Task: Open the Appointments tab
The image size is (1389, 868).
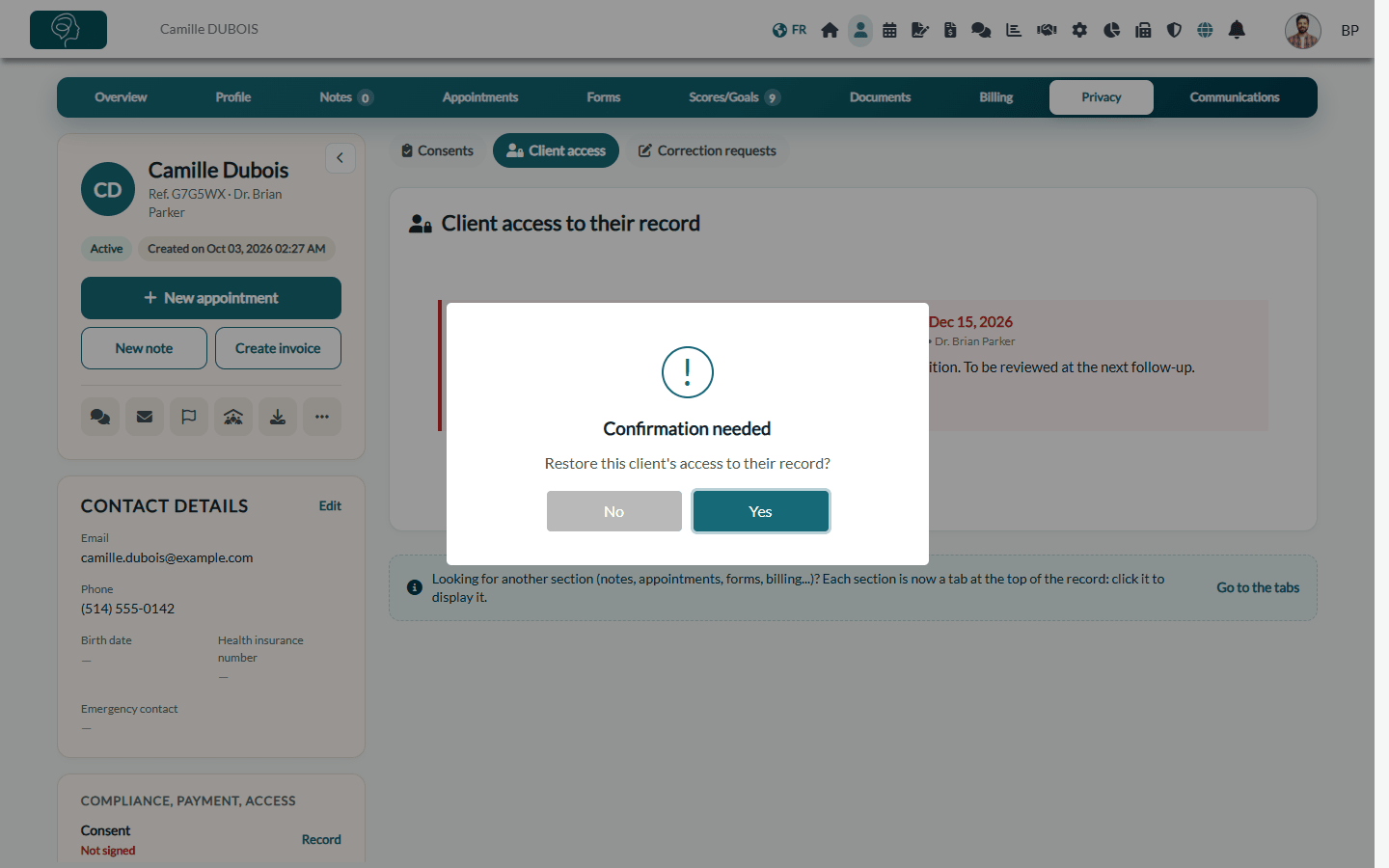Action: [480, 97]
